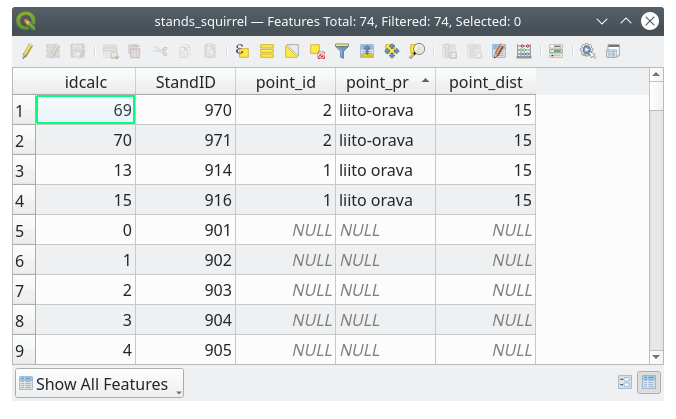Toggle editing mode with the pencil icon
676x419 pixels.
[x=26, y=51]
